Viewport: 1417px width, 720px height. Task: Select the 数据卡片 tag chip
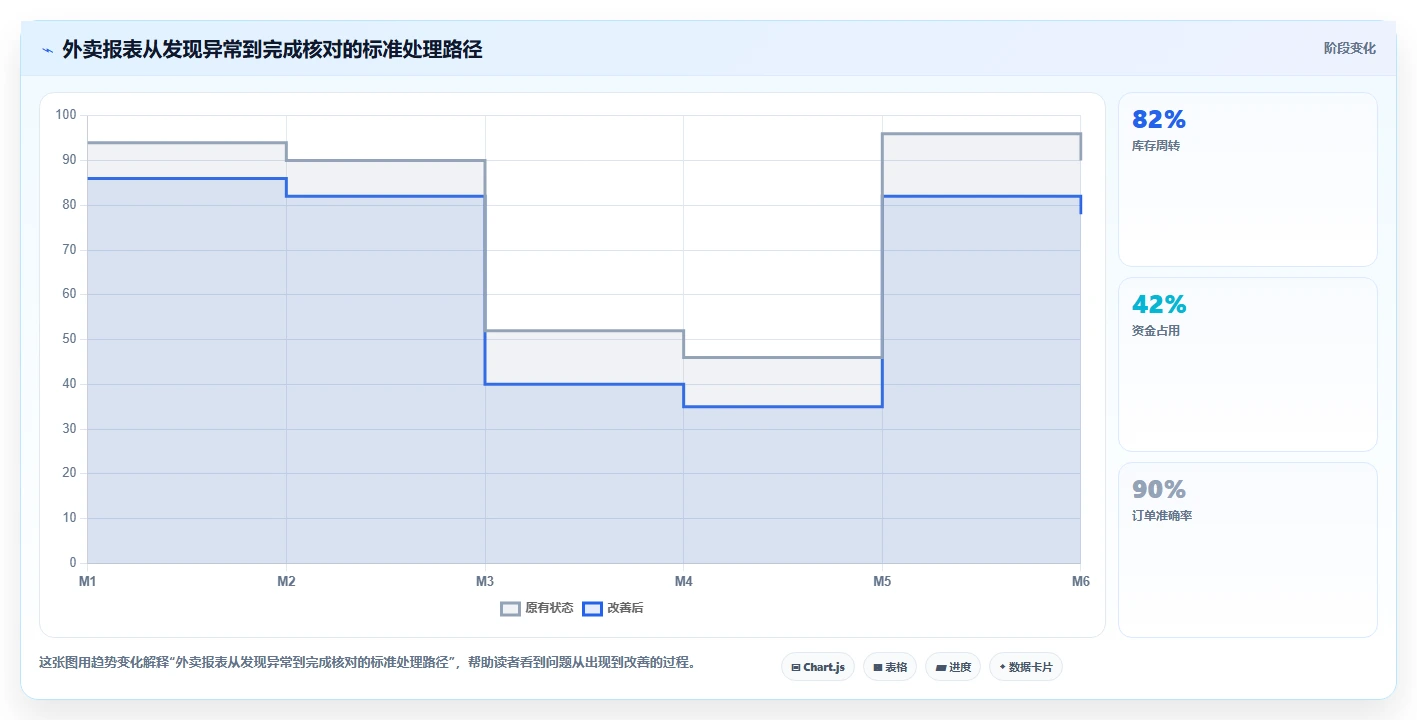click(1025, 667)
